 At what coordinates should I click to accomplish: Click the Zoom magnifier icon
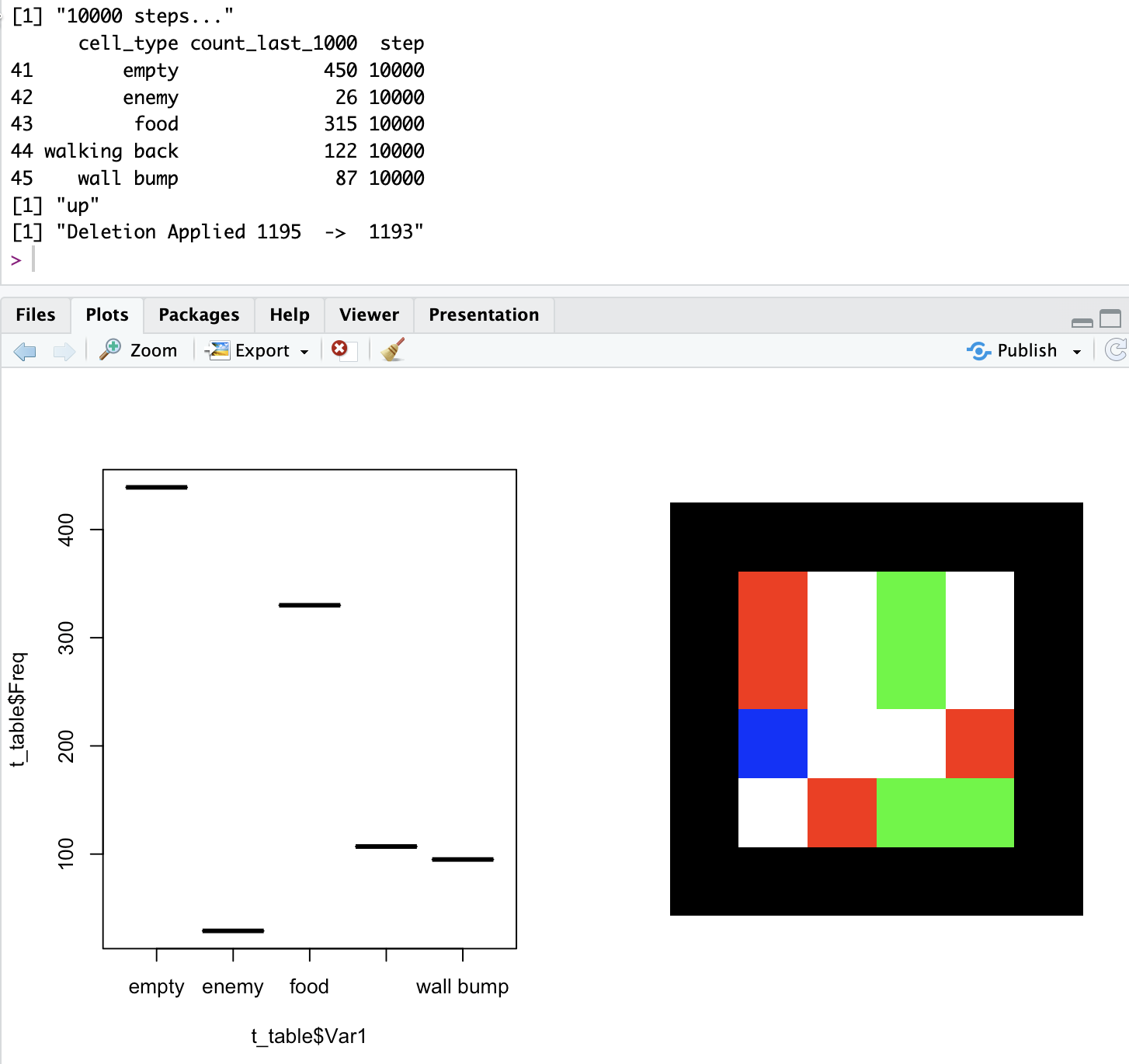pos(111,349)
